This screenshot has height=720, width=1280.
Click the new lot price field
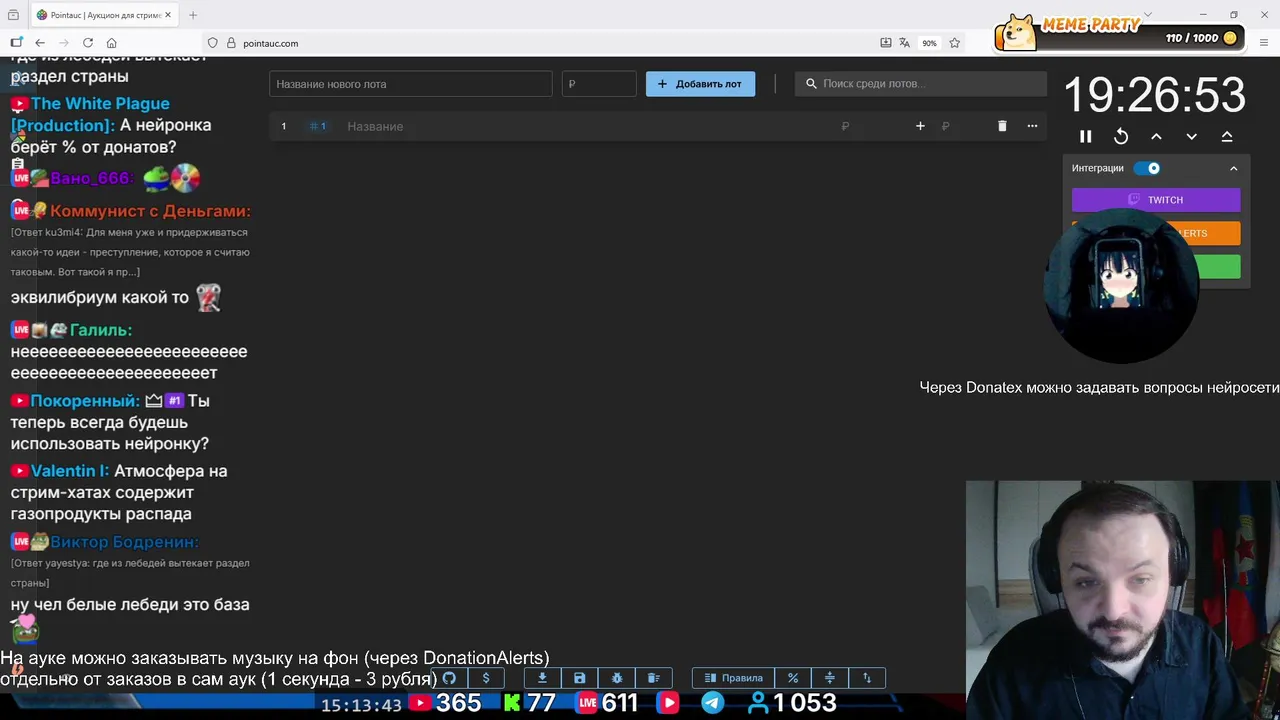[599, 84]
